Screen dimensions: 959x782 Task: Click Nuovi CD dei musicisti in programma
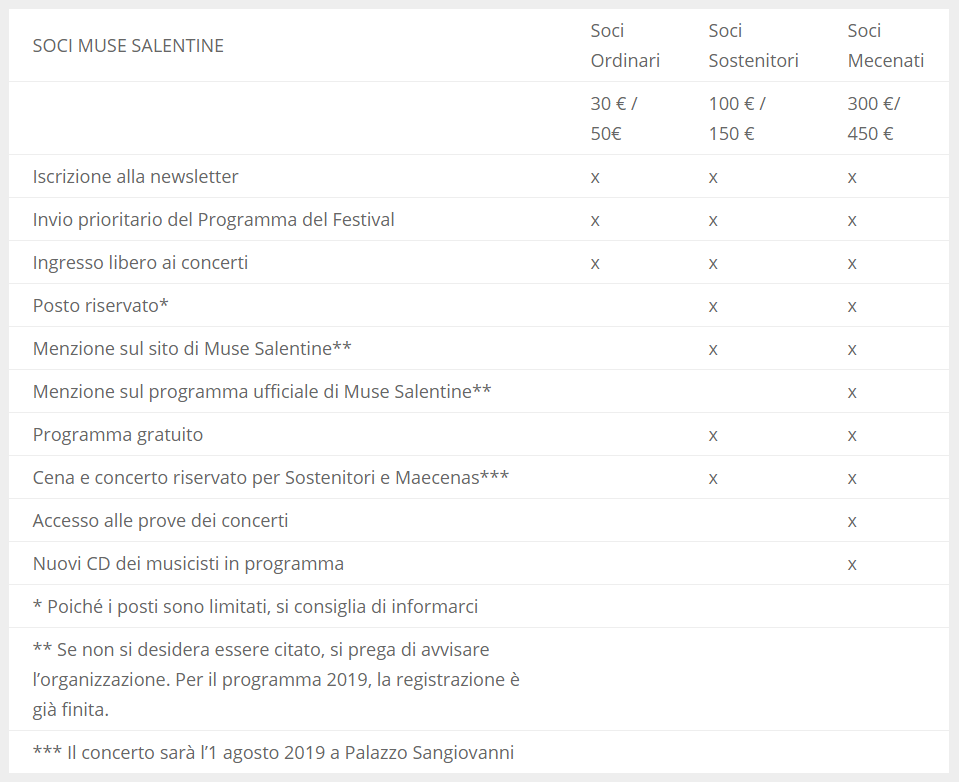tap(188, 564)
